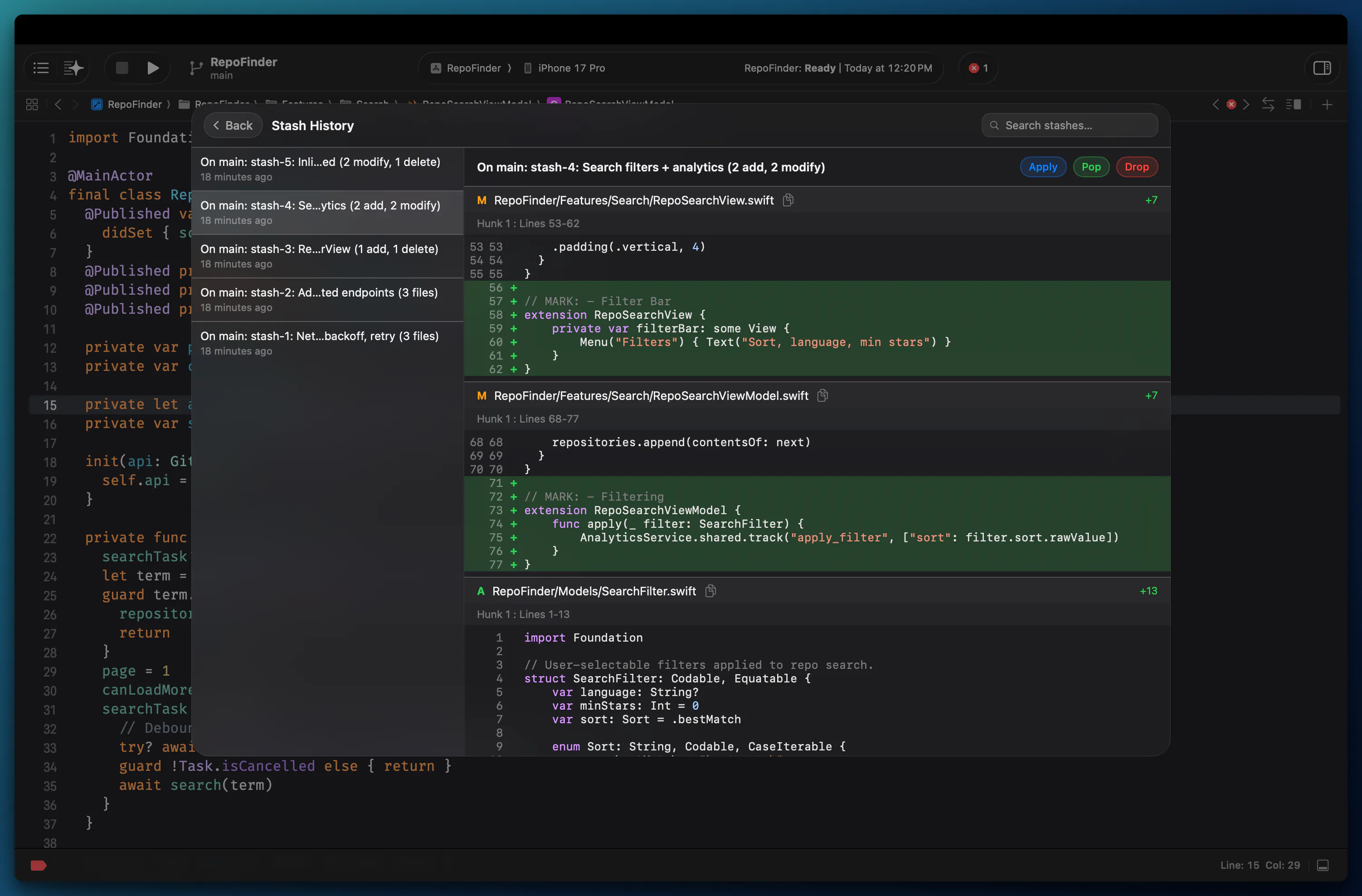Copy path of SearchFilter.swift

point(710,590)
